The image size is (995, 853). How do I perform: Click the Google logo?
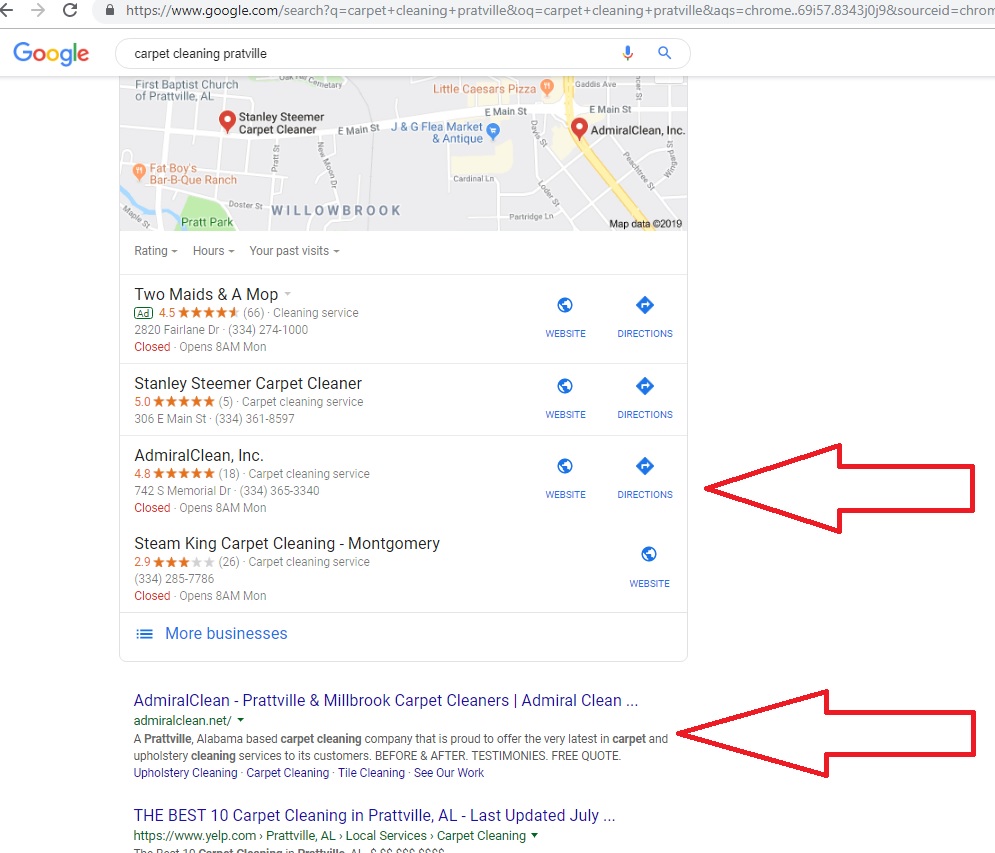pos(51,53)
